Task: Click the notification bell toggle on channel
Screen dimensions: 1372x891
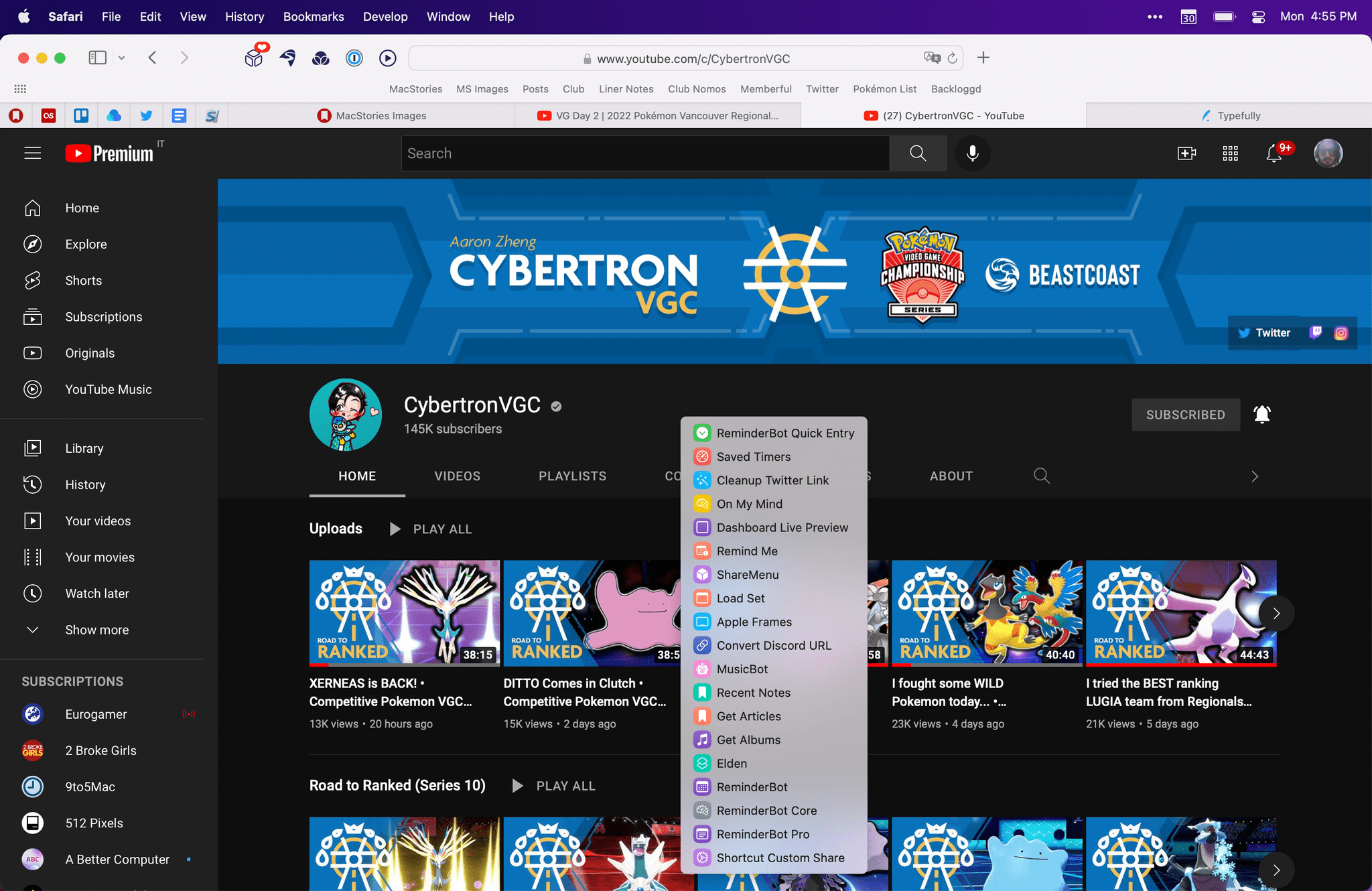Action: [x=1262, y=414]
